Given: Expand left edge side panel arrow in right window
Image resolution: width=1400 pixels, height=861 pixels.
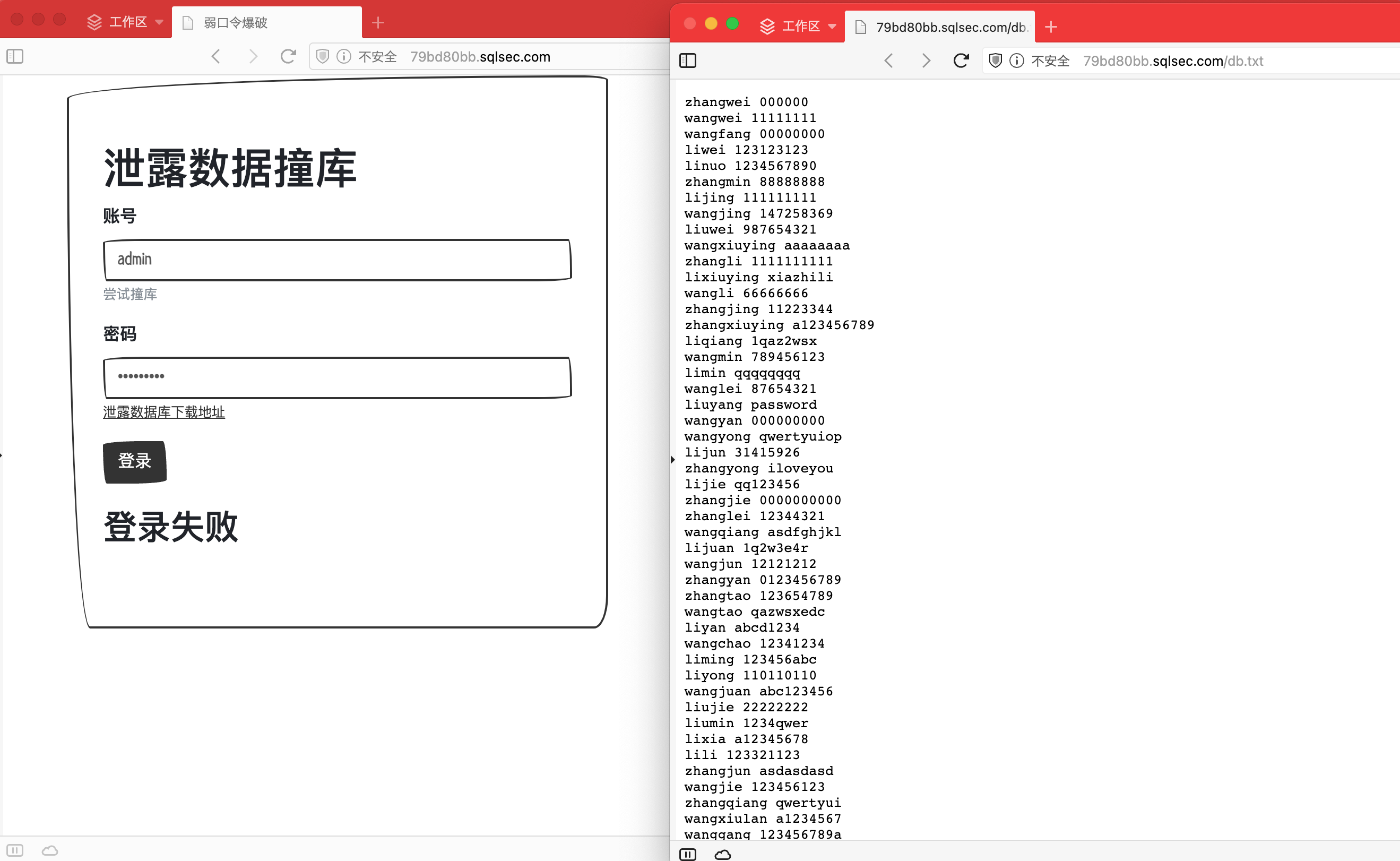Looking at the screenshot, I should tap(673, 460).
